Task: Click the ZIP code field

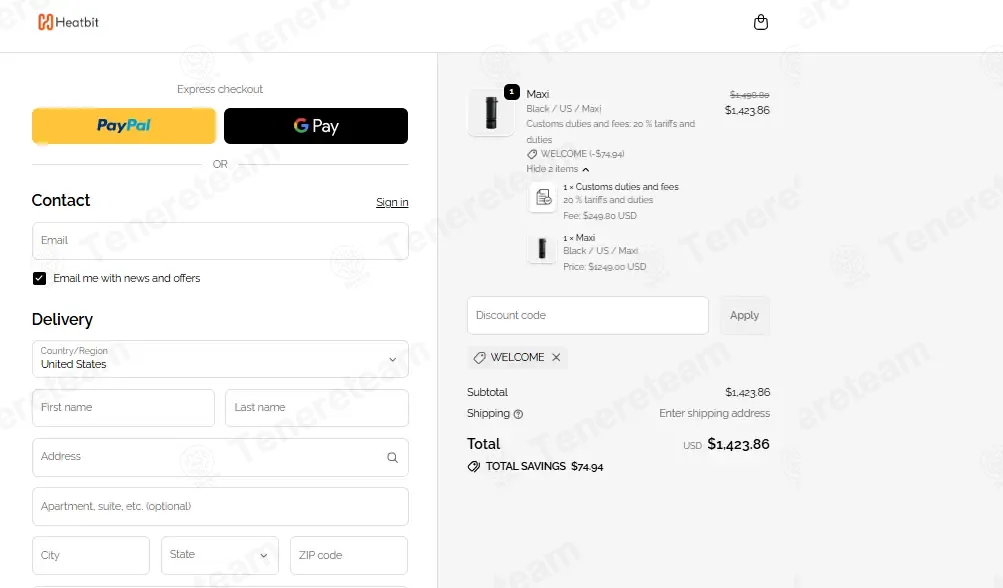Action: (x=349, y=555)
